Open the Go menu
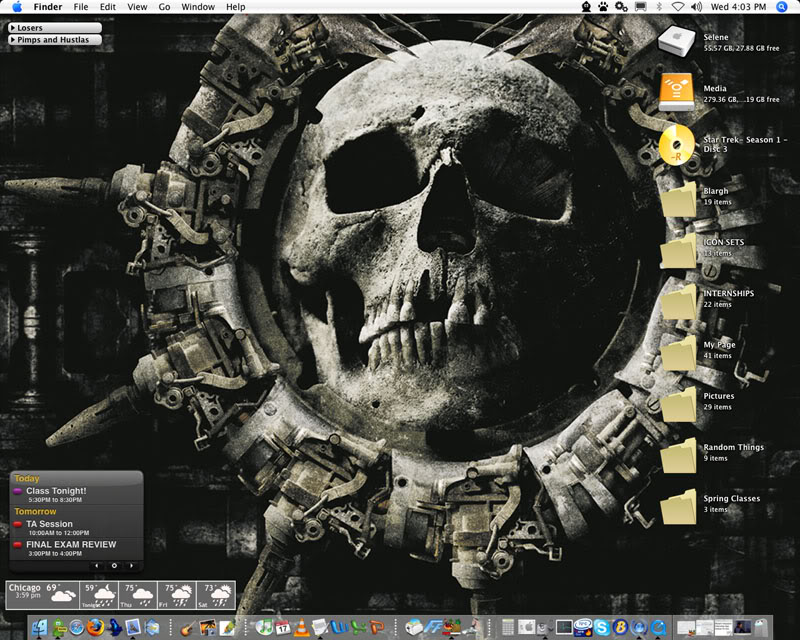This screenshot has width=800, height=640. tap(164, 7)
